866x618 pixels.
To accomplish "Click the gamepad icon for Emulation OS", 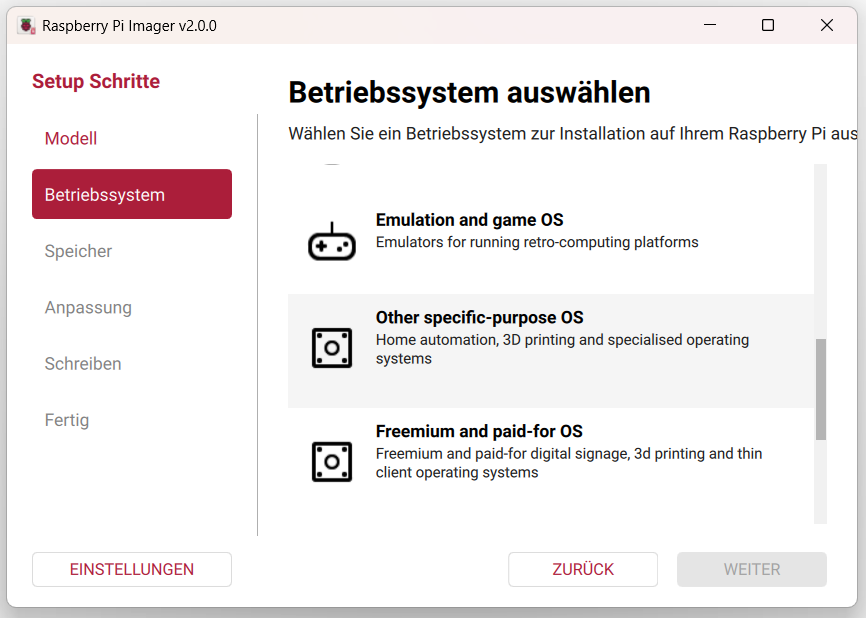I will tap(331, 243).
